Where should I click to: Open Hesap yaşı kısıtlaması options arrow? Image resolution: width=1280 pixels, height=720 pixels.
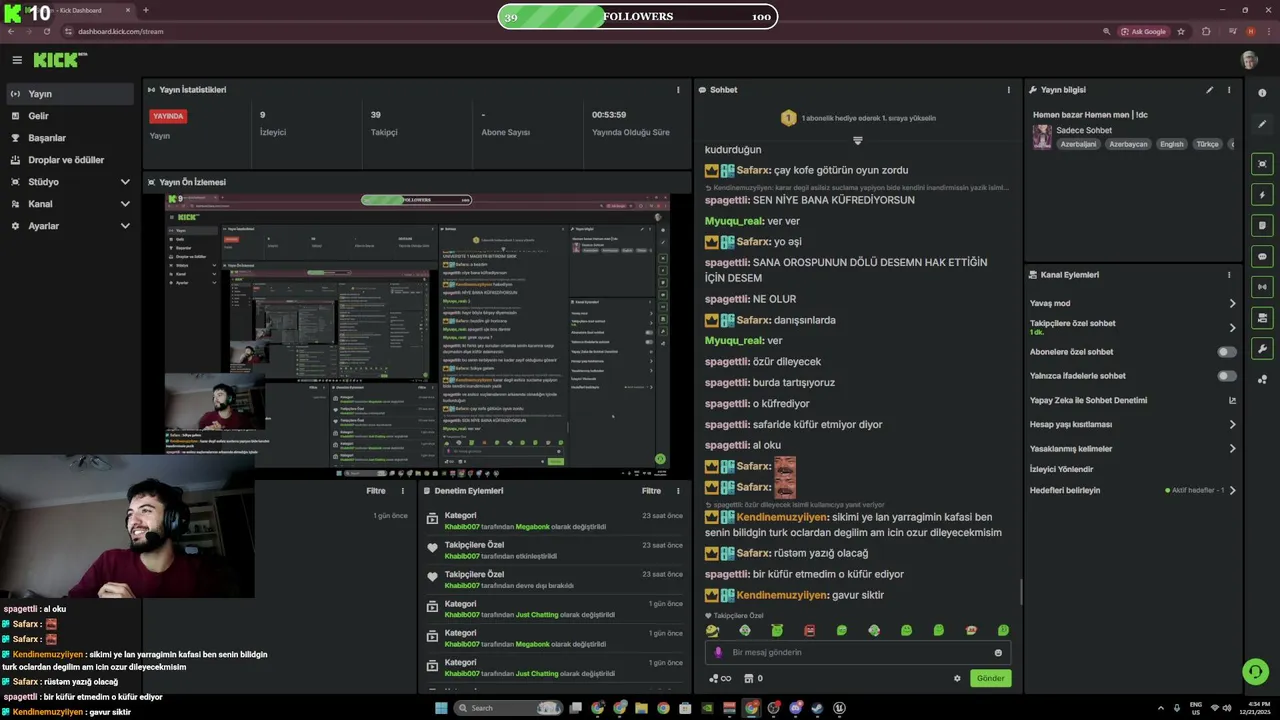(1232, 425)
